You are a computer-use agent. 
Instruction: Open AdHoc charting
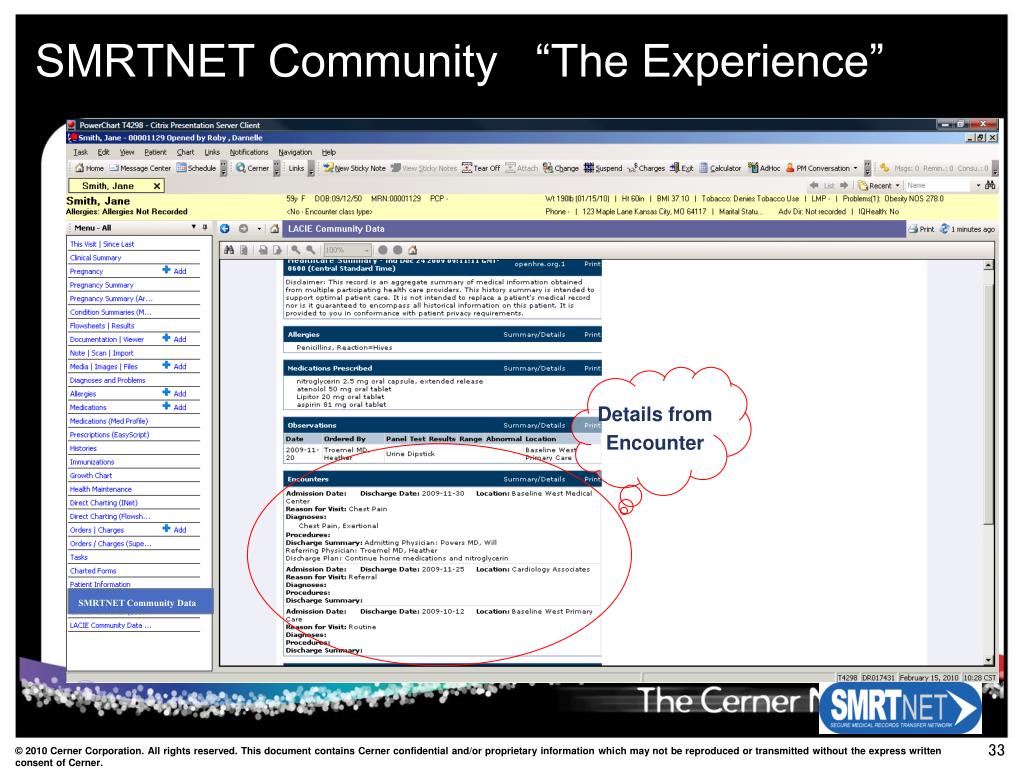[x=764, y=168]
